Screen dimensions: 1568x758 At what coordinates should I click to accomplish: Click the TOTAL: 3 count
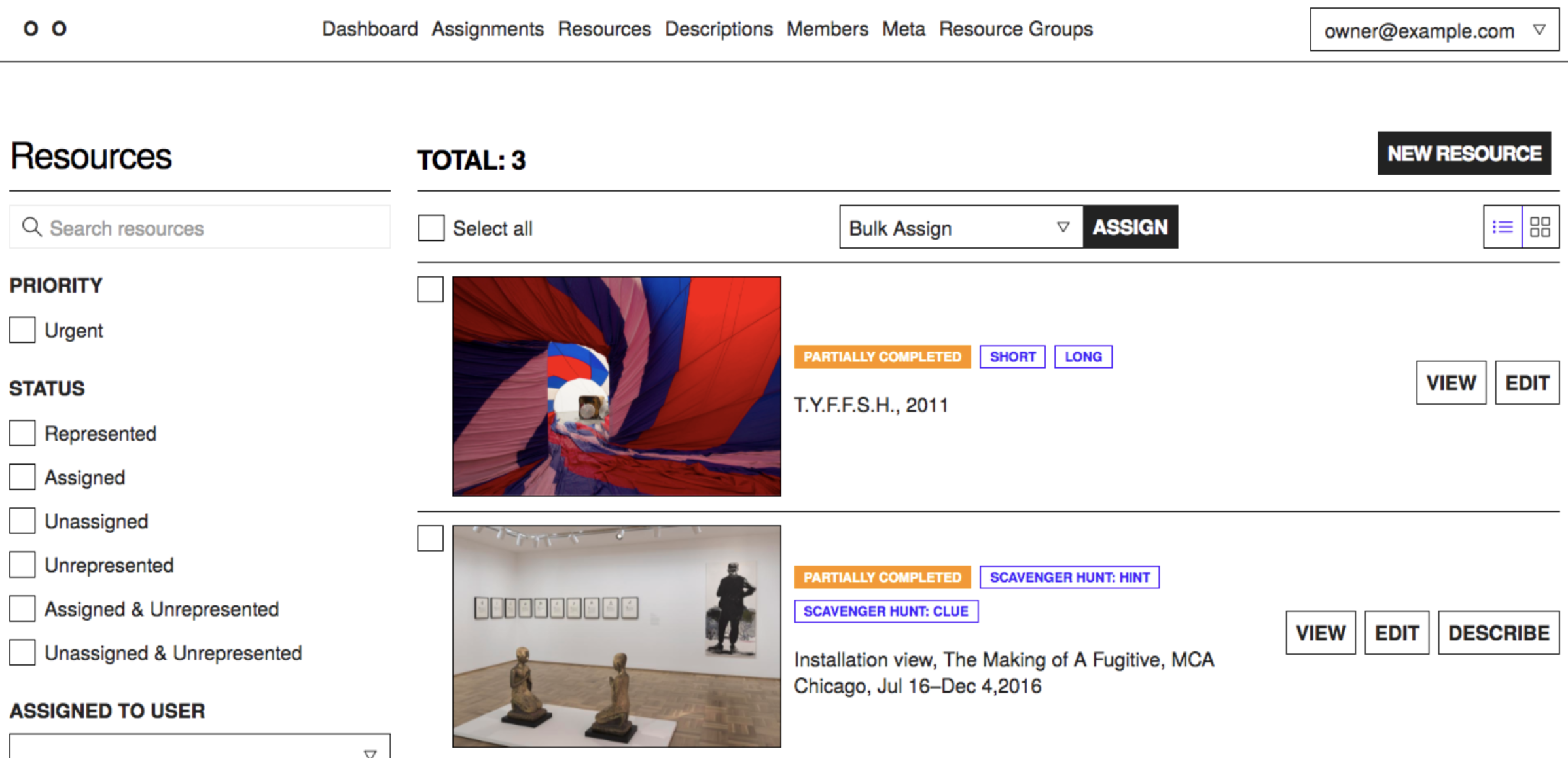click(x=471, y=160)
